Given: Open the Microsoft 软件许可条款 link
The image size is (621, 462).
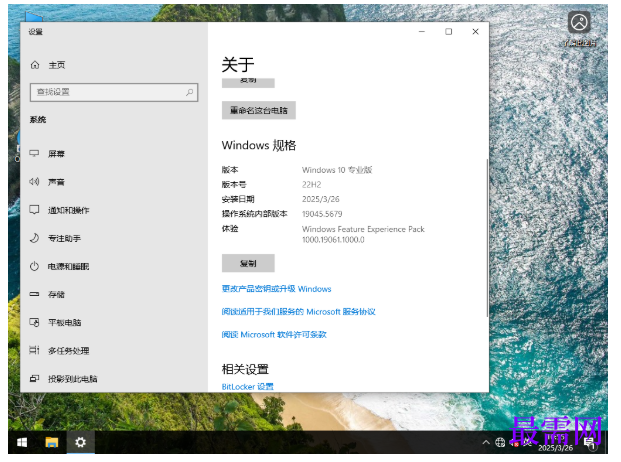Looking at the screenshot, I should (274, 335).
